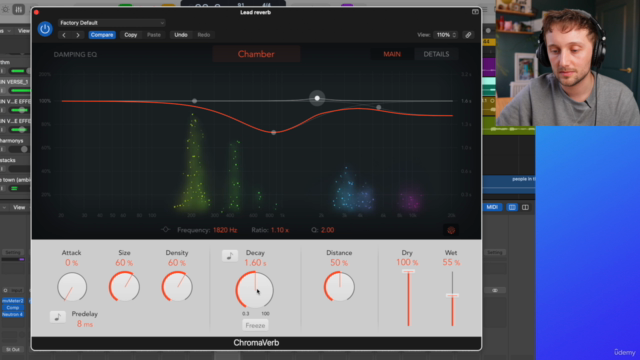The height and width of the screenshot is (360, 640).
Task: Click the Density knob
Action: tap(177, 287)
